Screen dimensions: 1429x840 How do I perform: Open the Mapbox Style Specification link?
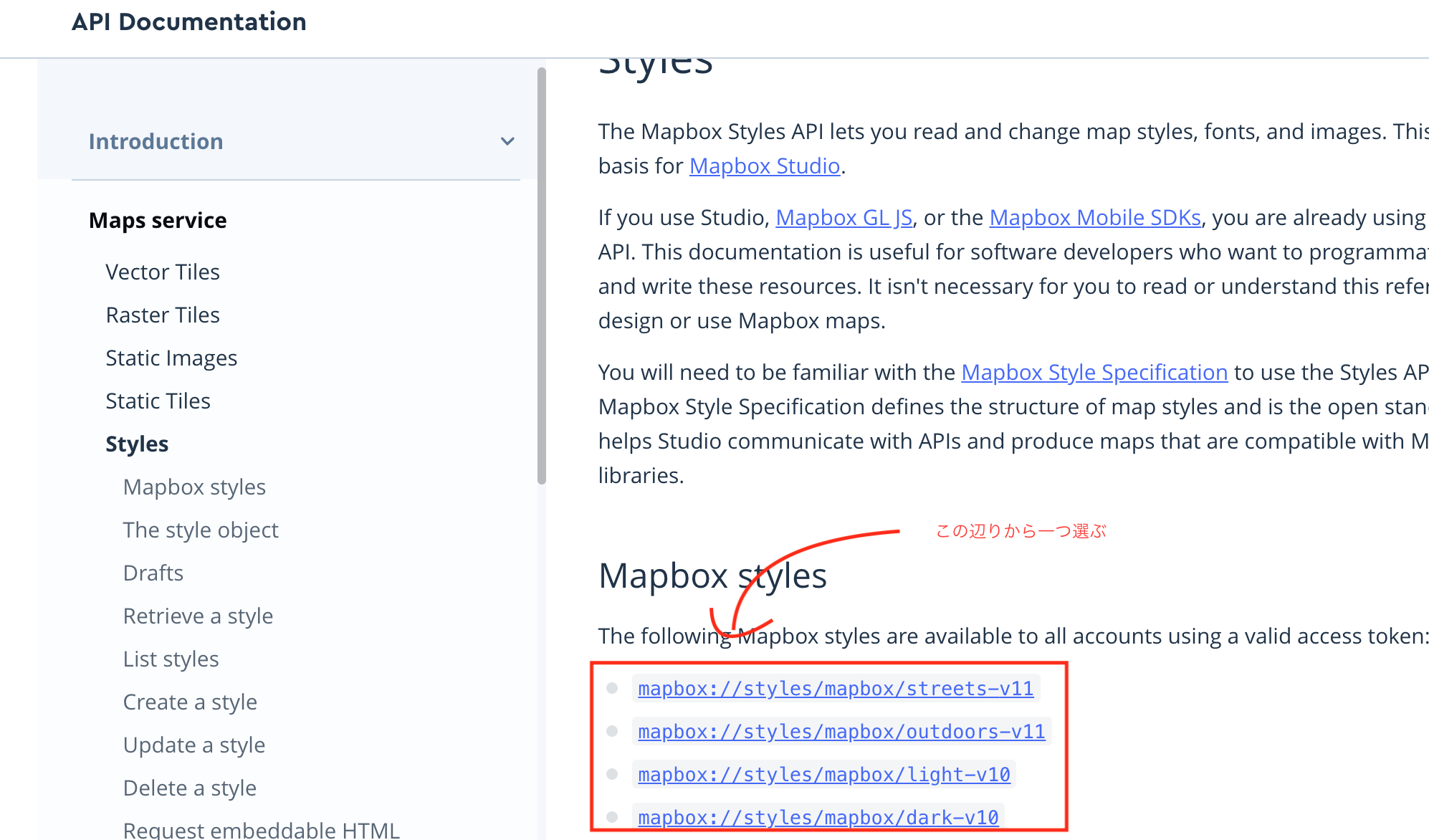point(1094,372)
